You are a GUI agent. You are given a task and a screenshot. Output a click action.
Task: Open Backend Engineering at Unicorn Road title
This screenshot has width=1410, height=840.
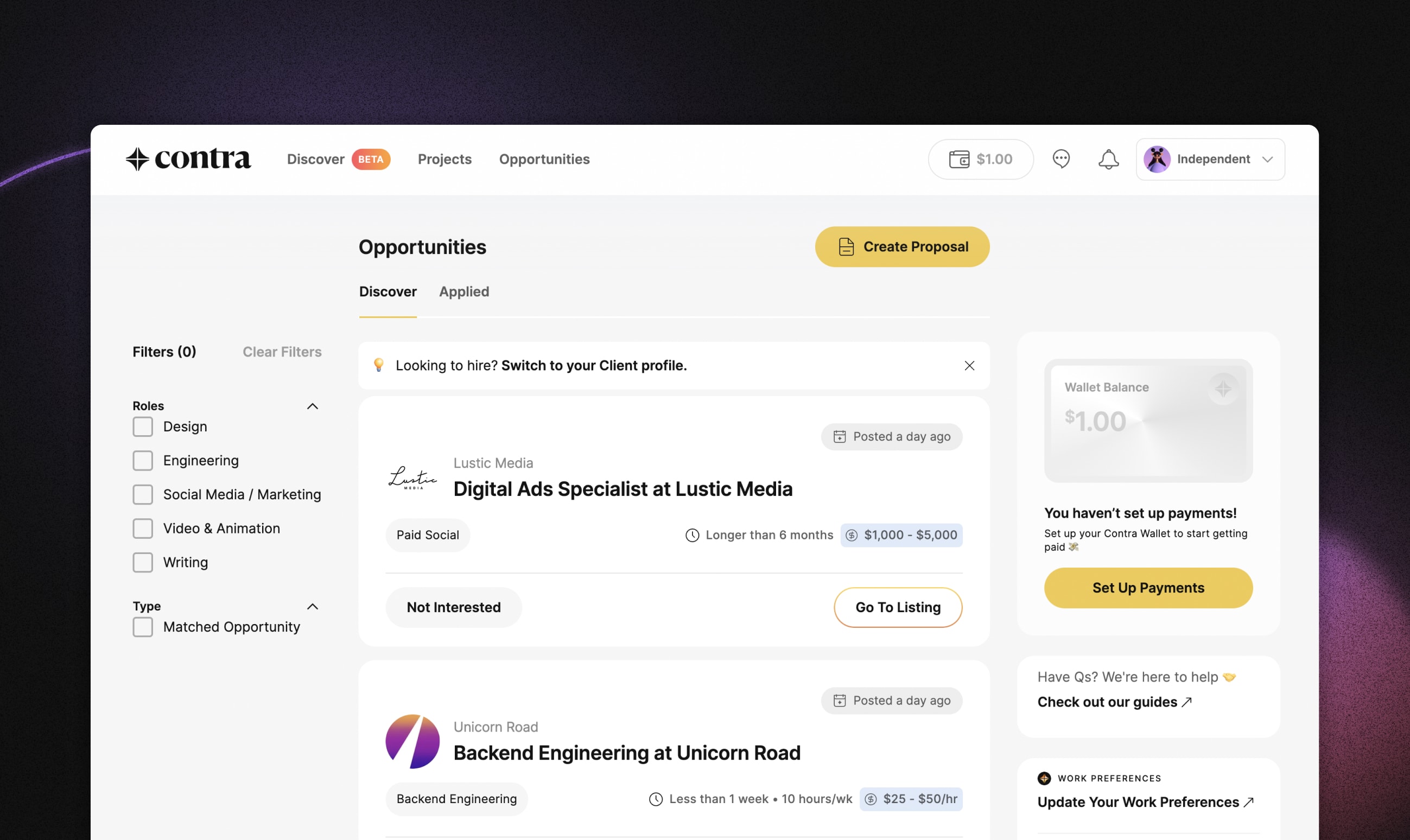point(627,752)
